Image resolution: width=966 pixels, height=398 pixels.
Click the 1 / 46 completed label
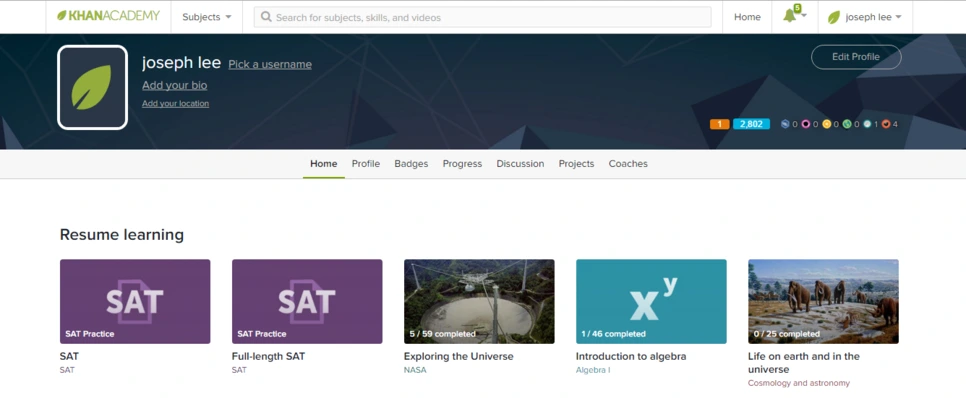pos(614,334)
